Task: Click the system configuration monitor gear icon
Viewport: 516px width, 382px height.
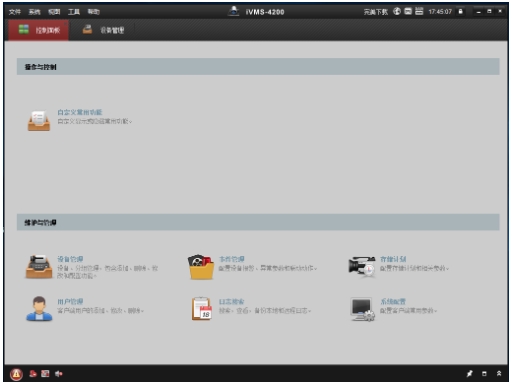Action: [363, 309]
